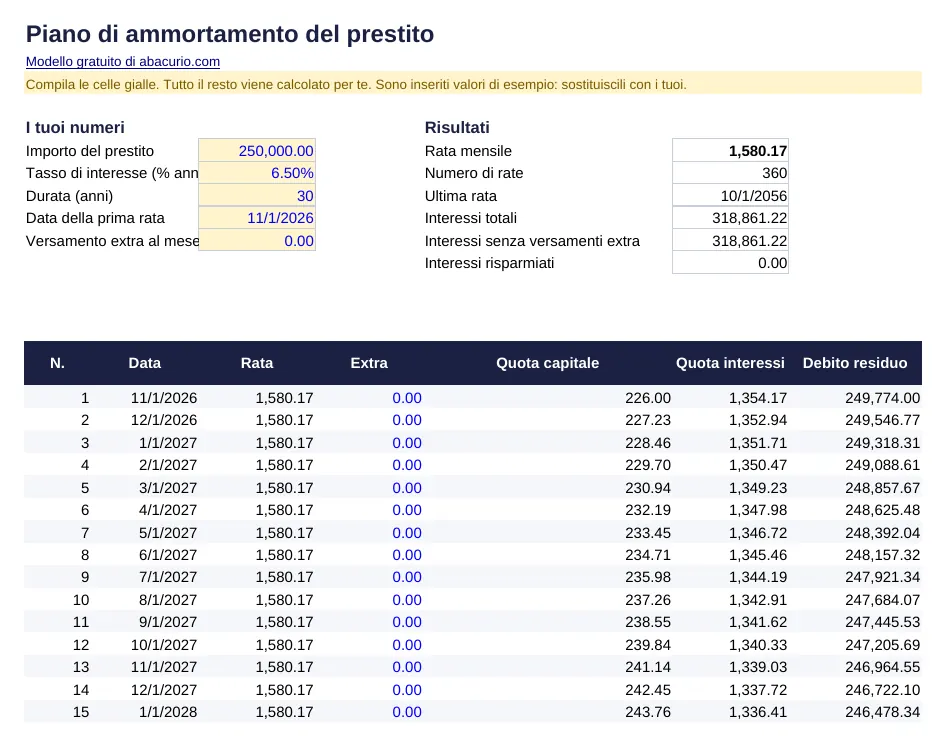
Task: Select the Versamento extra al mese input cell
Action: pos(257,241)
